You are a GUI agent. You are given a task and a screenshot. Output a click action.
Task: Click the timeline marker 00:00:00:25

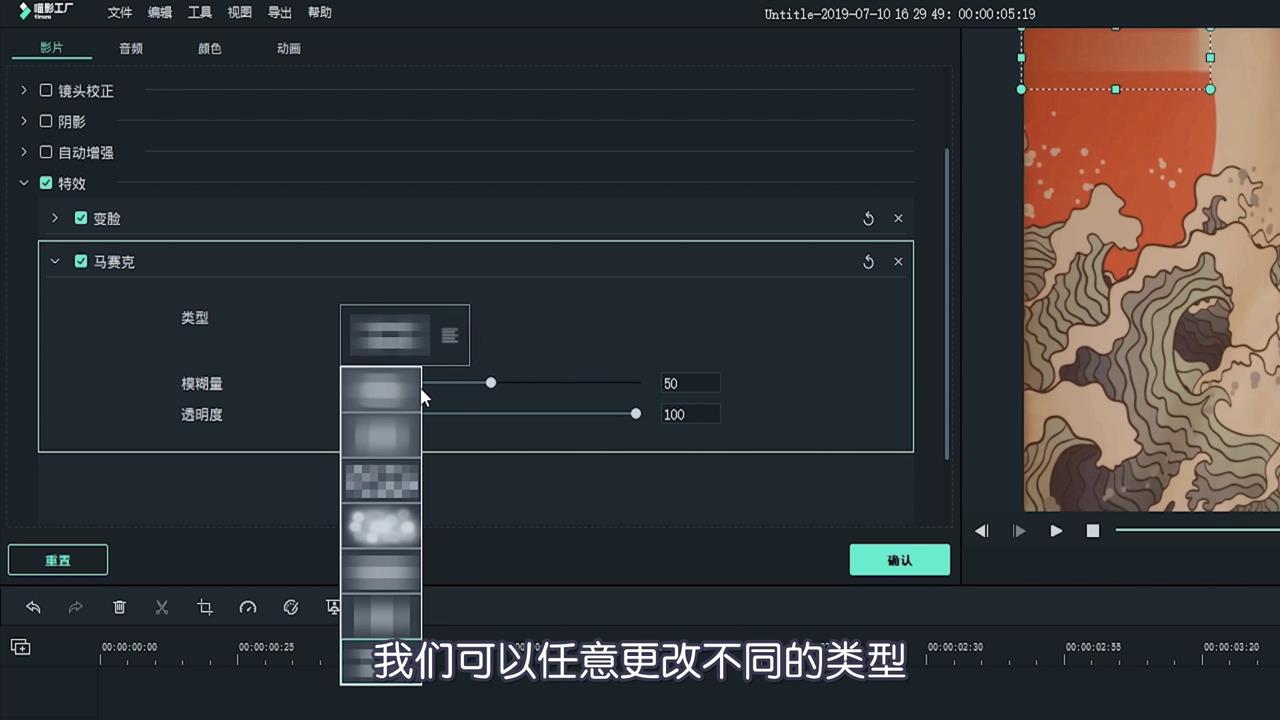pyautogui.click(x=267, y=647)
